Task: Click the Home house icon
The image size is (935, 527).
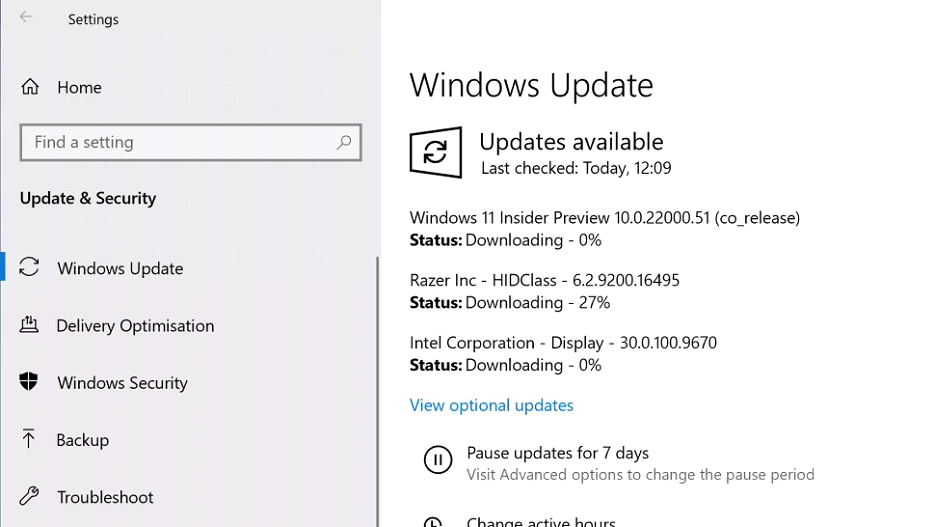Action: [x=30, y=87]
